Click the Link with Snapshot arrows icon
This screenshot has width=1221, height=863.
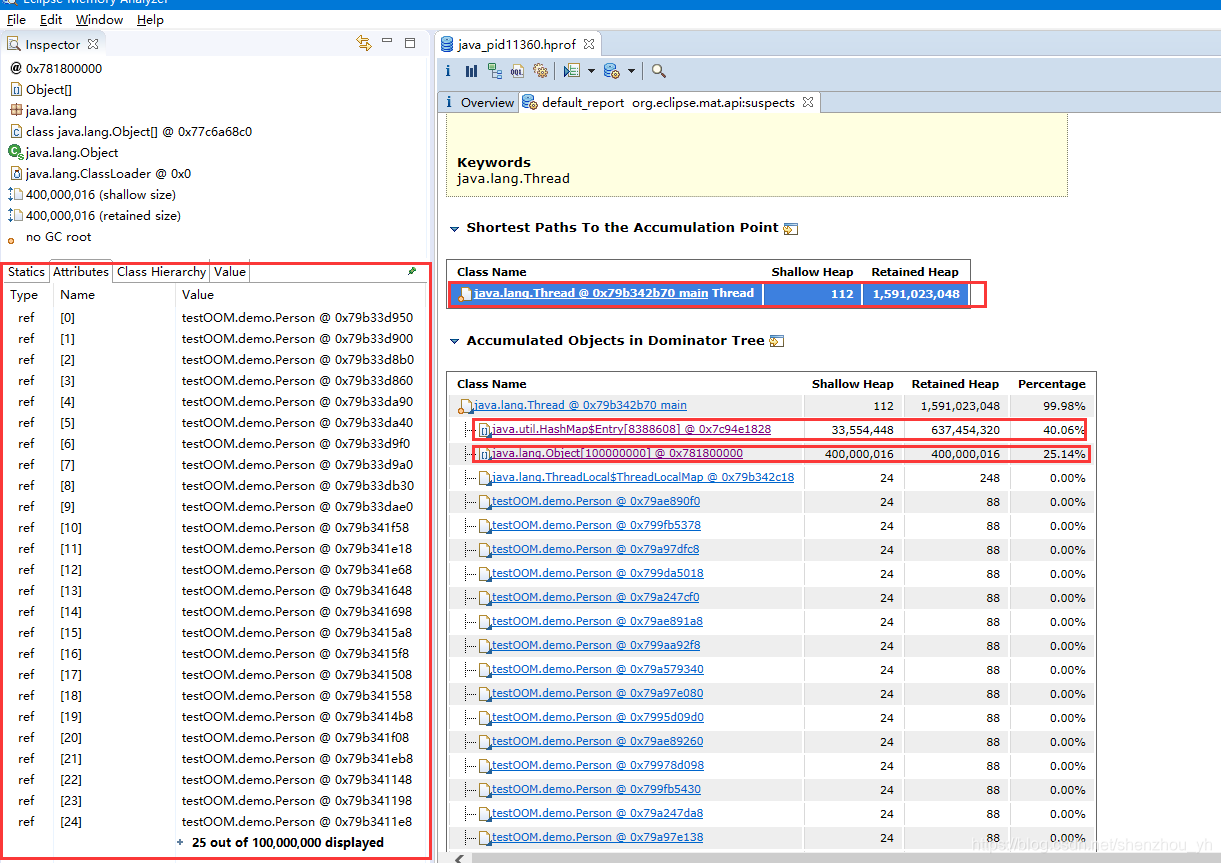364,43
